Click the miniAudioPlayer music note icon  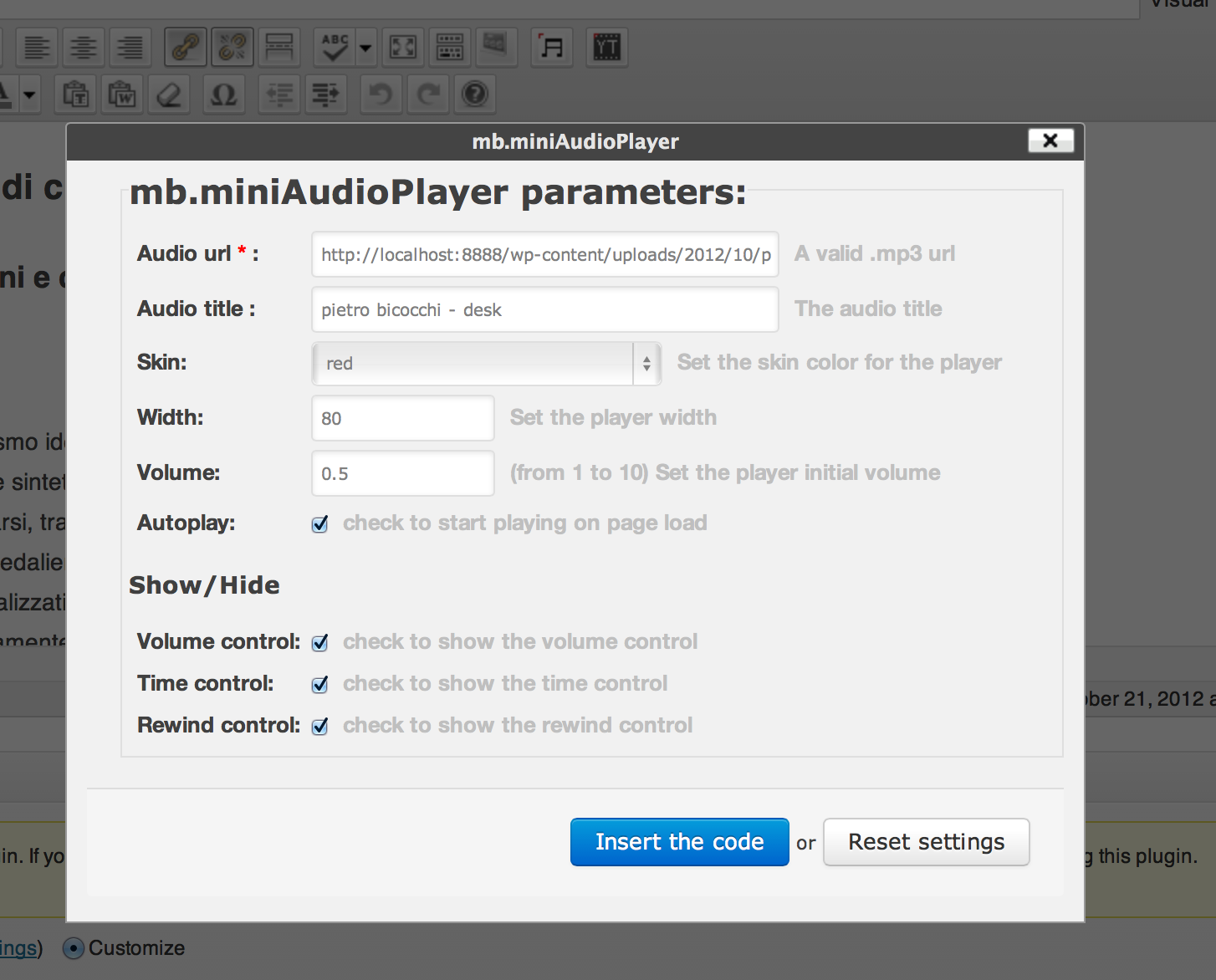tap(552, 47)
